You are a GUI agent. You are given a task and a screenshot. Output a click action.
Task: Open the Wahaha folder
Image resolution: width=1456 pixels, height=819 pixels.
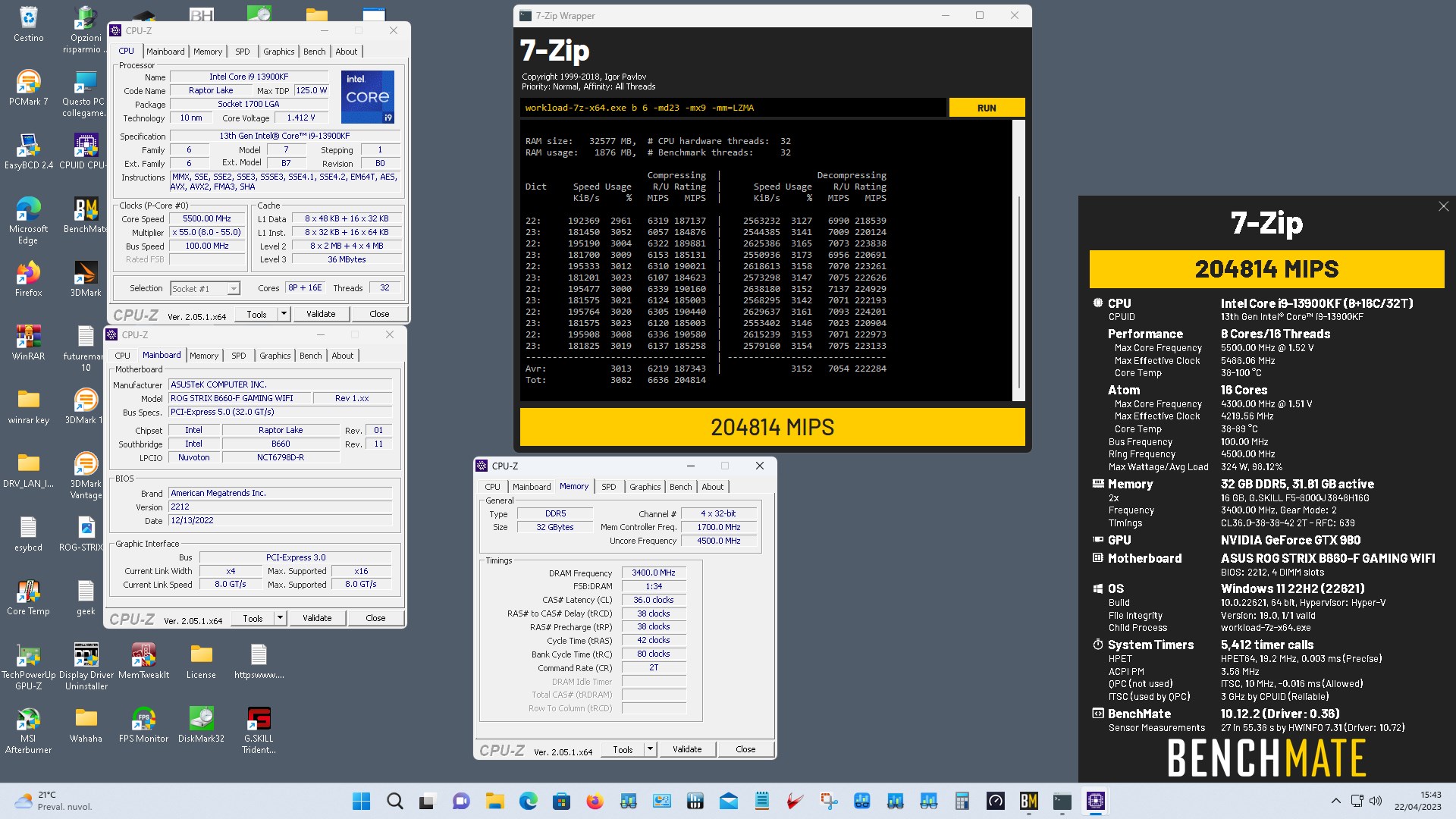coord(86,724)
